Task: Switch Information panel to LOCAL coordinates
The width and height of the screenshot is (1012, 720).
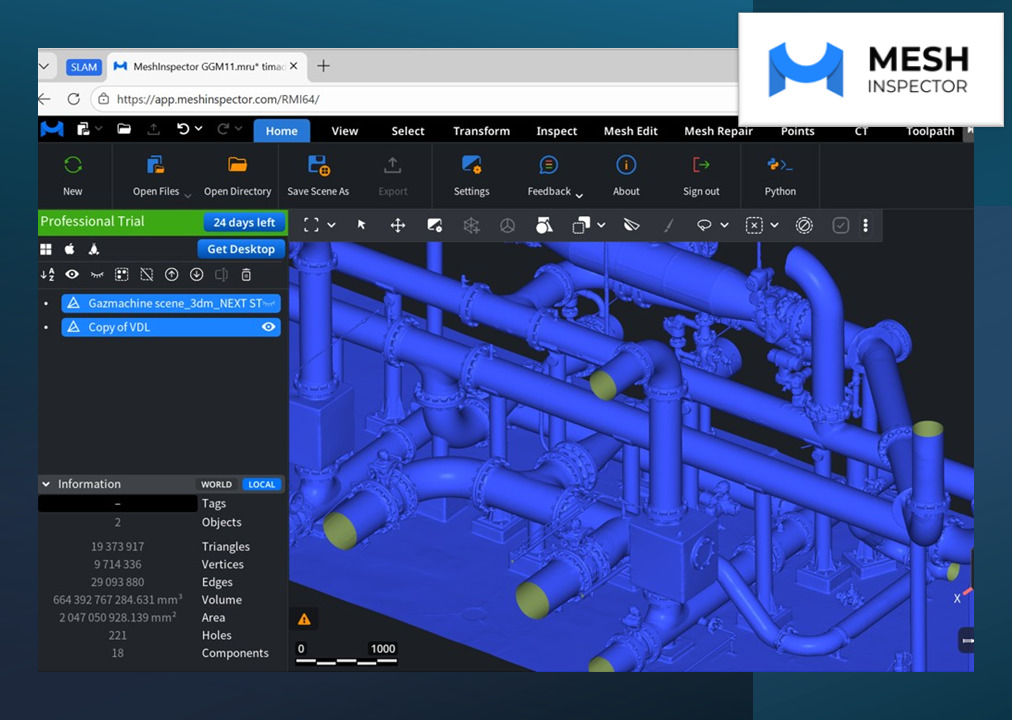Action: coord(261,484)
